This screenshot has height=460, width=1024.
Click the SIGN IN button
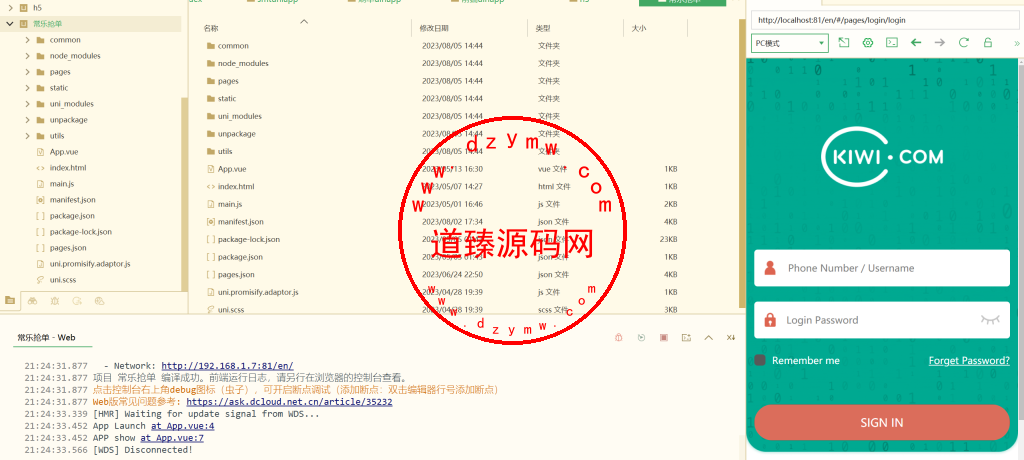tap(882, 422)
